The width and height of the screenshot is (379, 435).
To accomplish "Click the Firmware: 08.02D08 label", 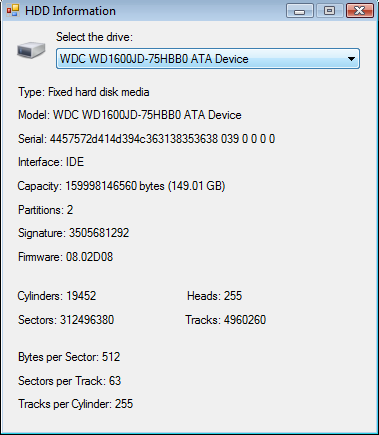I will (65, 257).
